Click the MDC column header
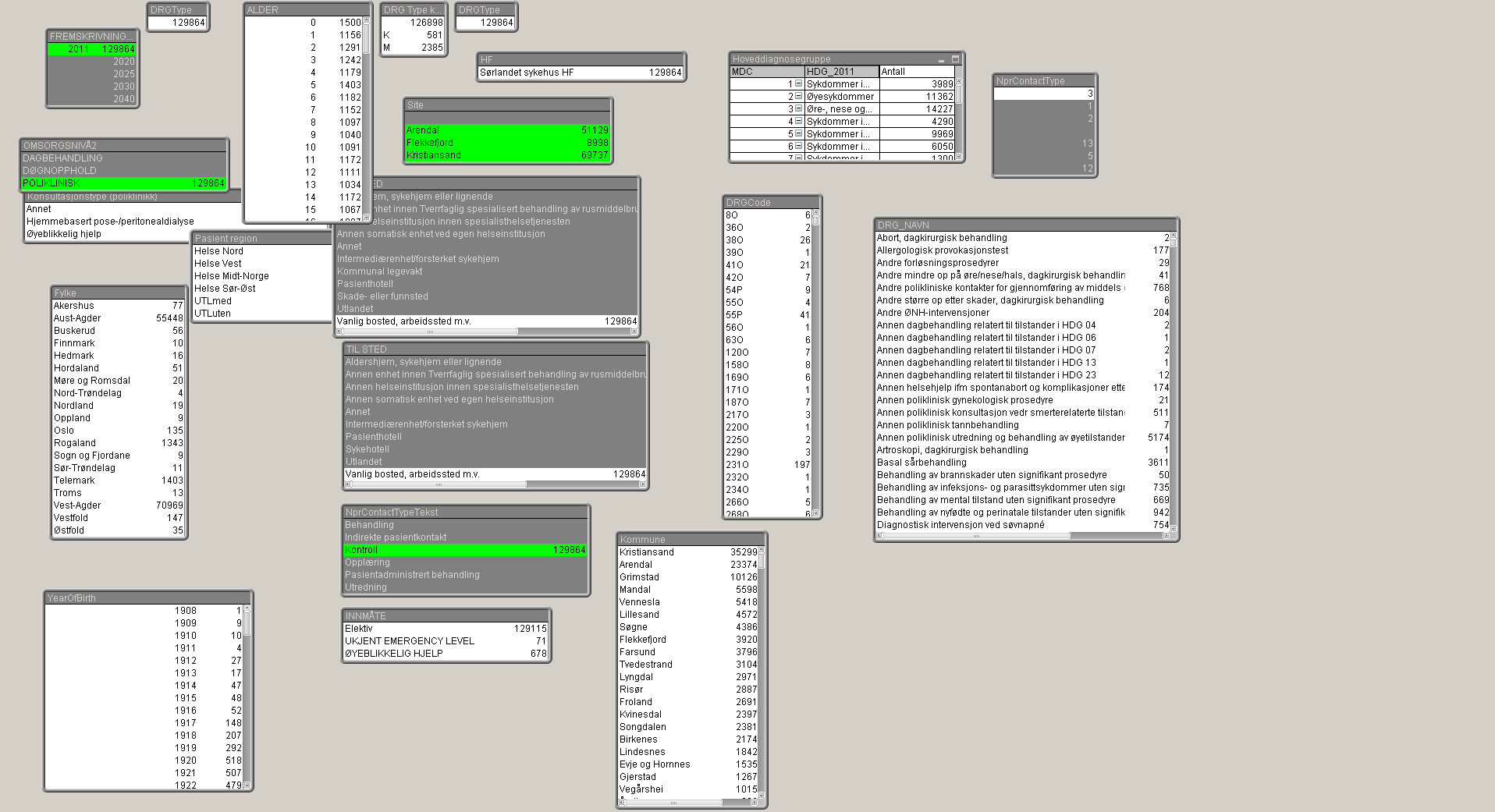 (x=767, y=72)
